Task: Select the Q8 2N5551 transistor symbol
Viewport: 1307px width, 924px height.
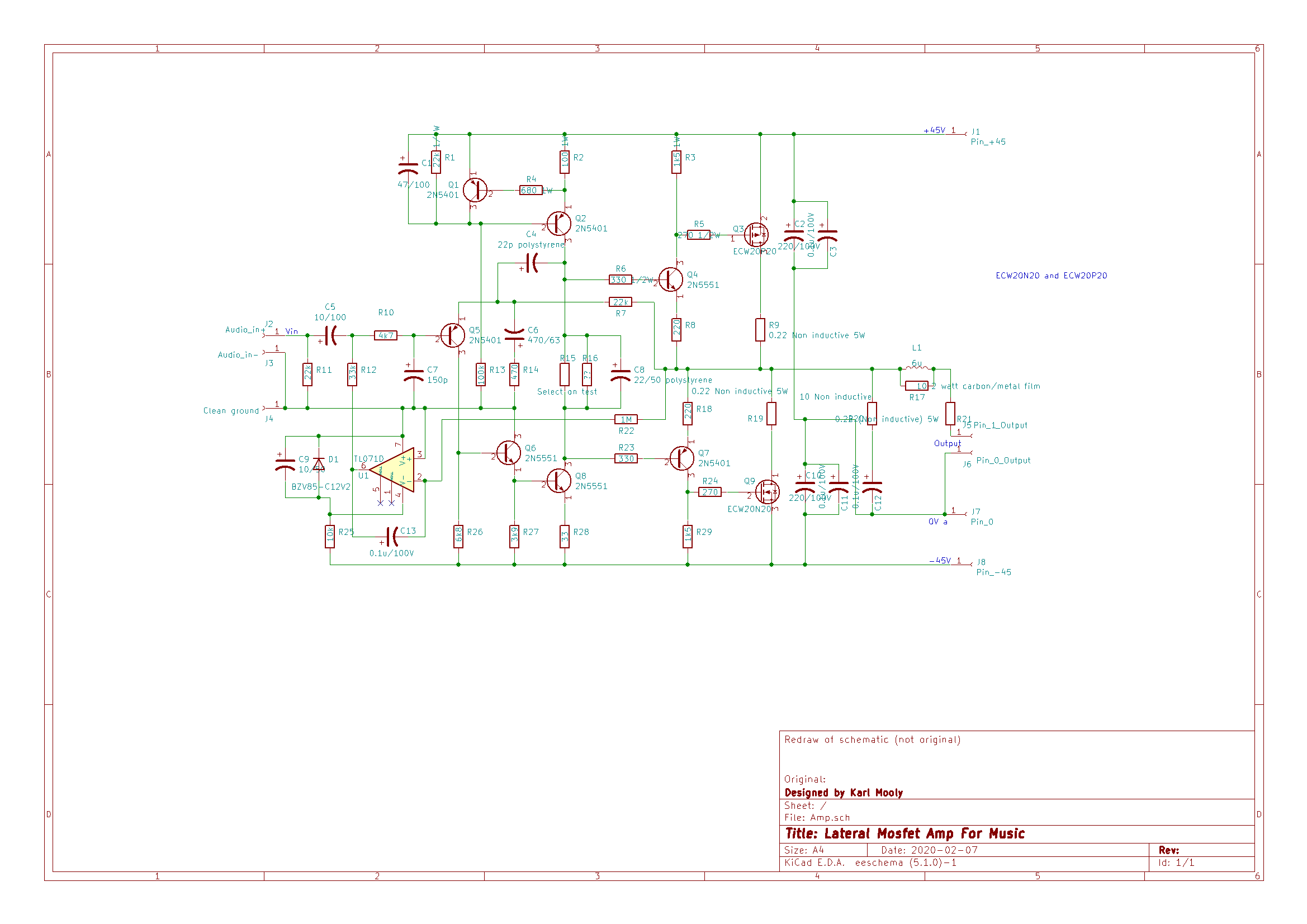Action: [x=559, y=481]
